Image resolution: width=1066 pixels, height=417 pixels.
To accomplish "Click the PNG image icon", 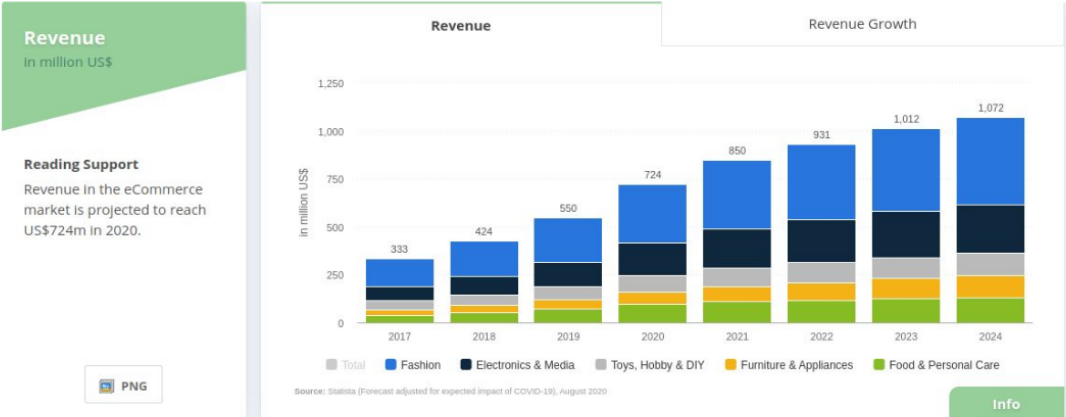I will [x=107, y=386].
